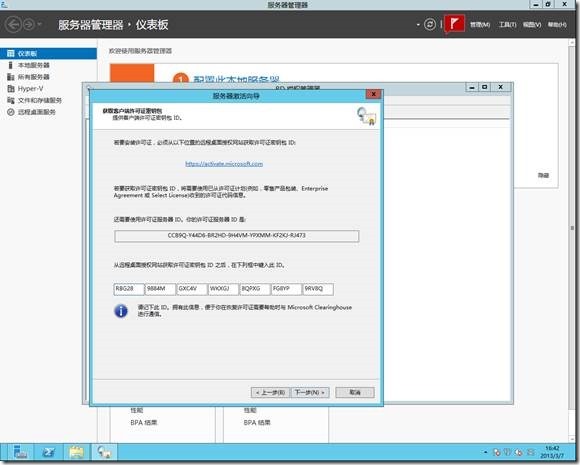This screenshot has width=580, height=465.
Task: Maximize the RD licensing manager window
Action: (x=484, y=87)
